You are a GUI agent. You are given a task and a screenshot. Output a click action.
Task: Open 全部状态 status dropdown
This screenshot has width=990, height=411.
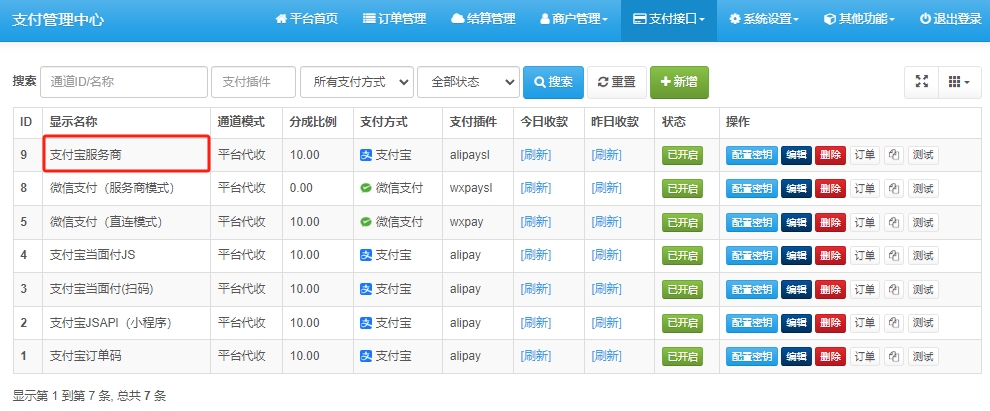tap(468, 82)
